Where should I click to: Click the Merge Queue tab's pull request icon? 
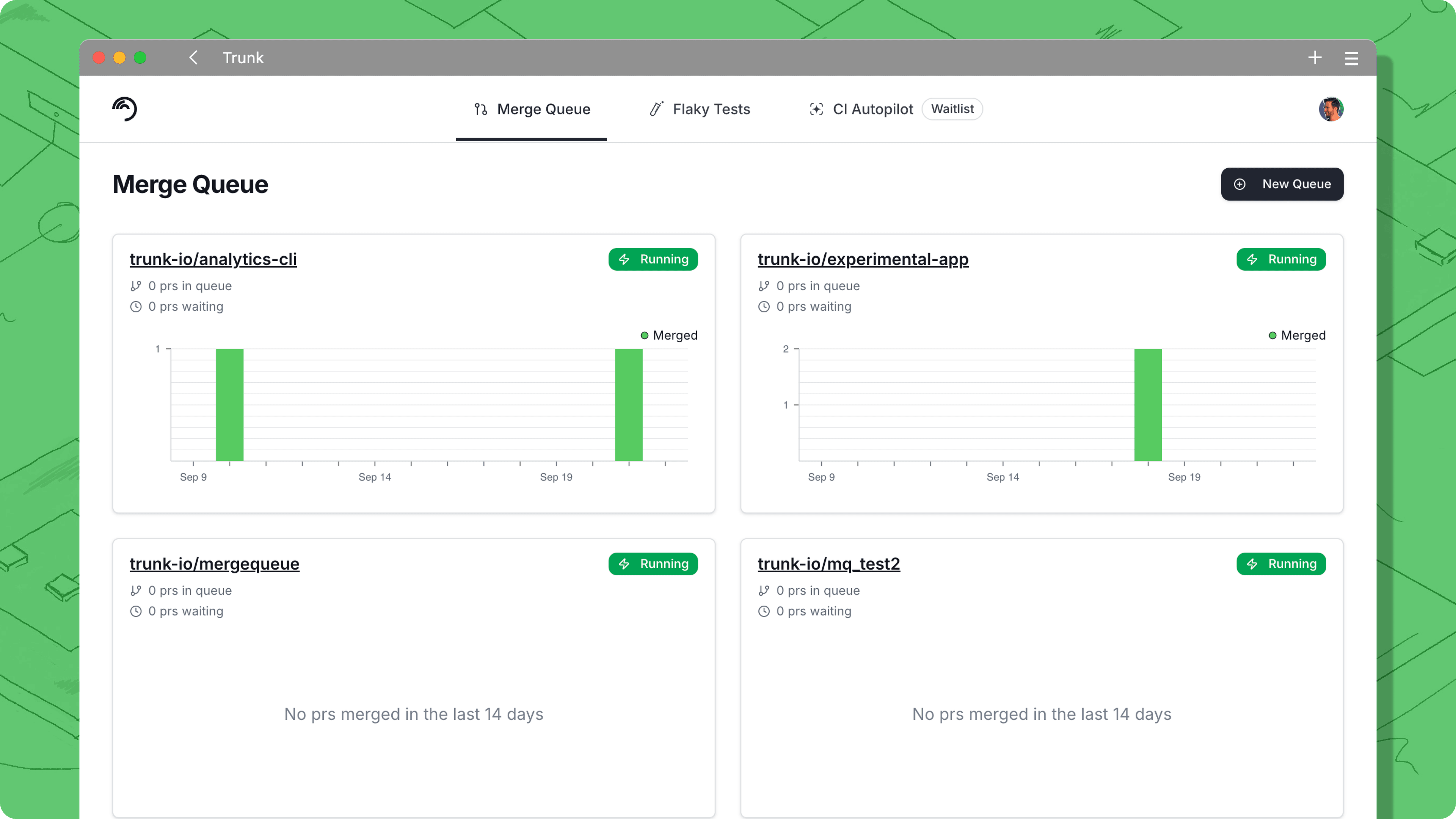click(x=480, y=109)
